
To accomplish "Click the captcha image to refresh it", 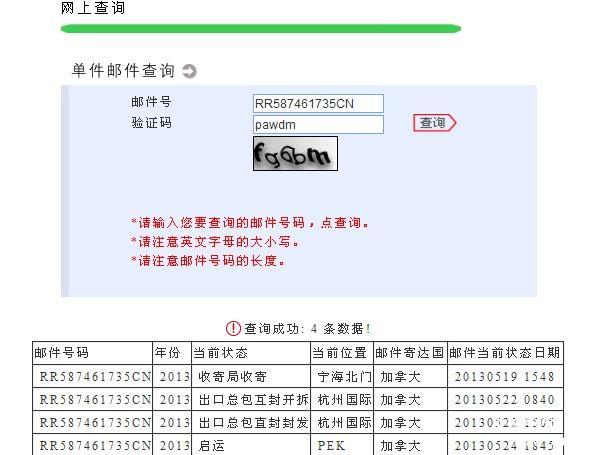I will click(x=295, y=154).
